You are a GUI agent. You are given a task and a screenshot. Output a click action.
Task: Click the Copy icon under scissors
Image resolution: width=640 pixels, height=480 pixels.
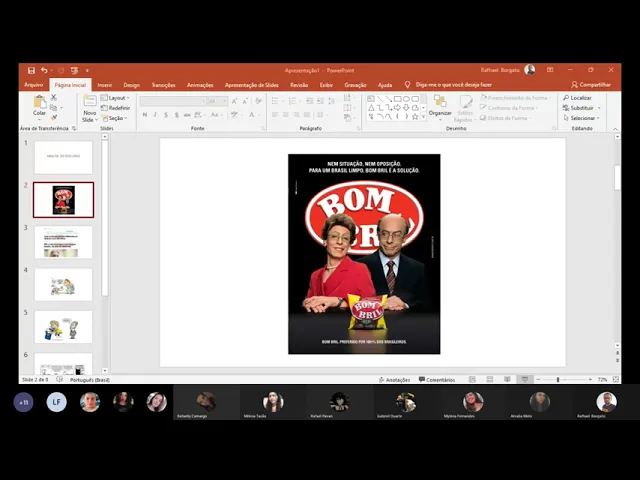click(53, 108)
